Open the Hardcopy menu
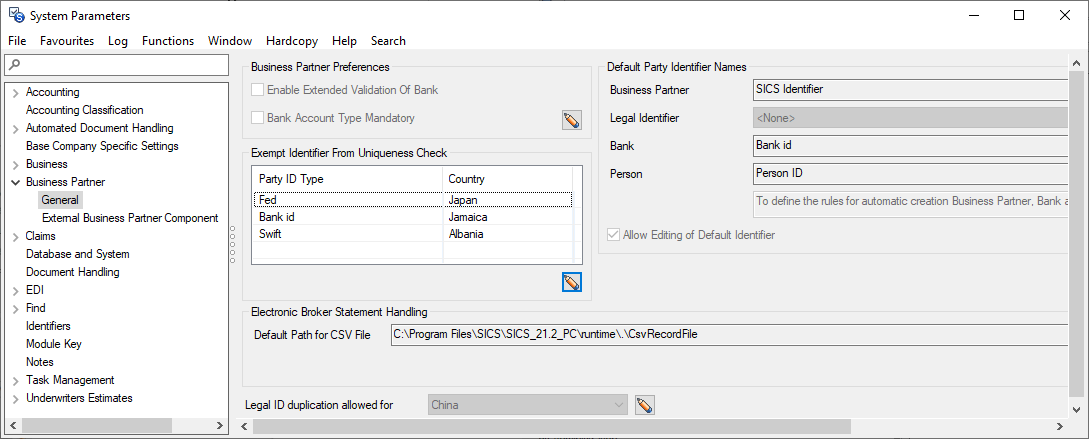1089x439 pixels. click(x=293, y=41)
